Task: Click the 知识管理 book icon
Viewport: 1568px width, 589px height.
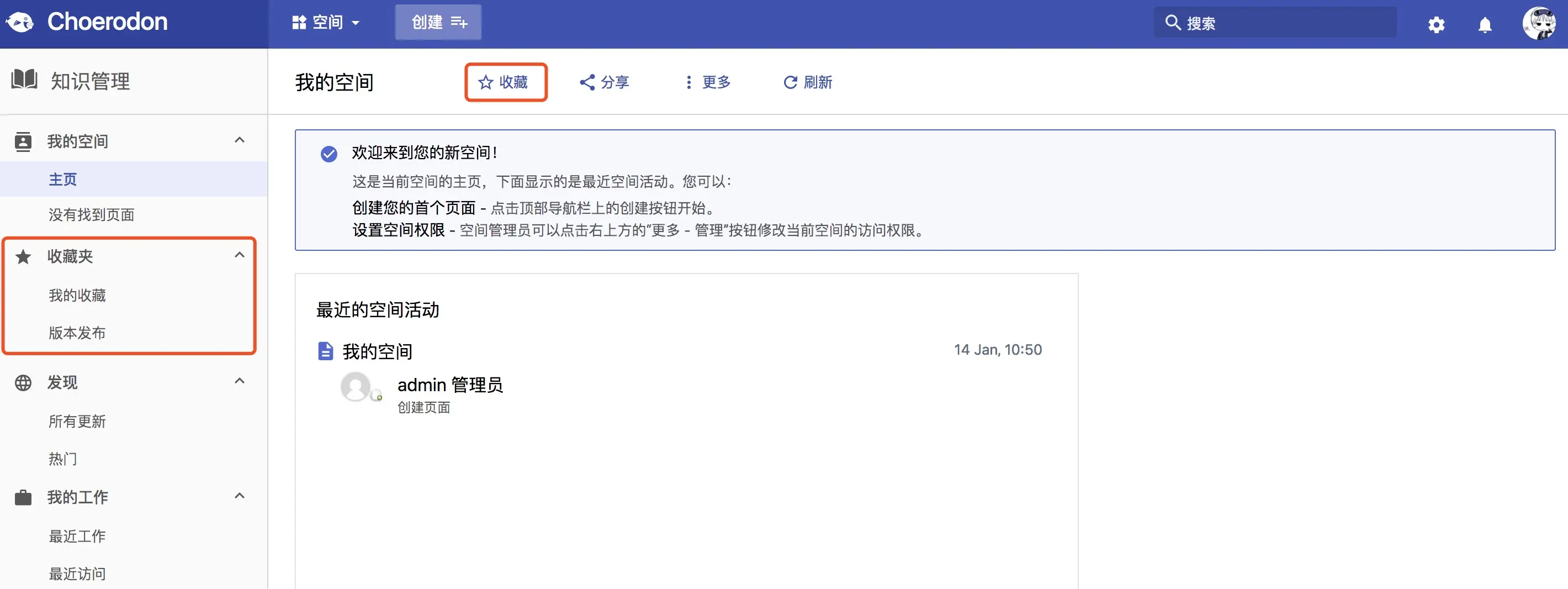Action: [24, 80]
